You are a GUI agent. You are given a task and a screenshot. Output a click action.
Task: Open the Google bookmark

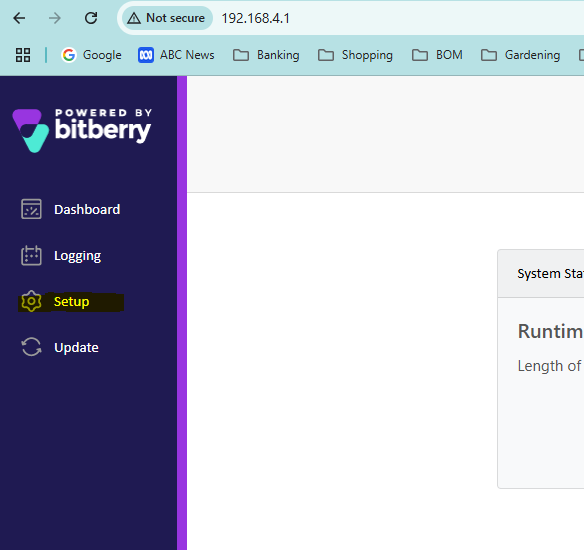coord(92,55)
